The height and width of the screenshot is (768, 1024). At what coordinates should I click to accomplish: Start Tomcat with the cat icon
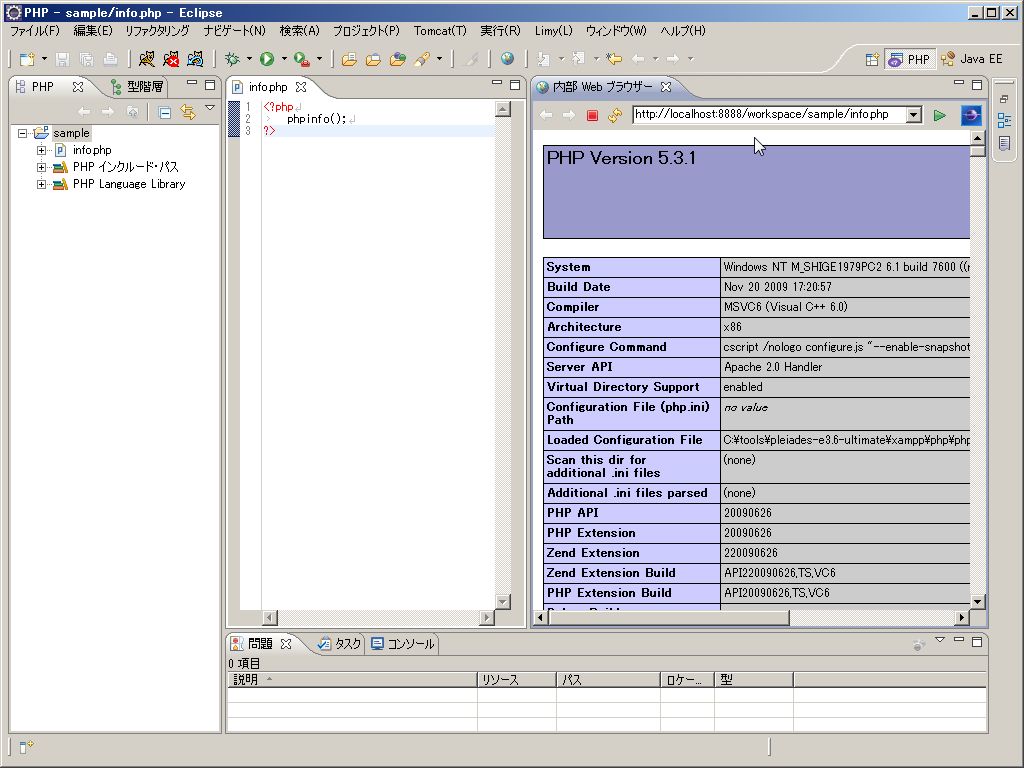pyautogui.click(x=147, y=59)
